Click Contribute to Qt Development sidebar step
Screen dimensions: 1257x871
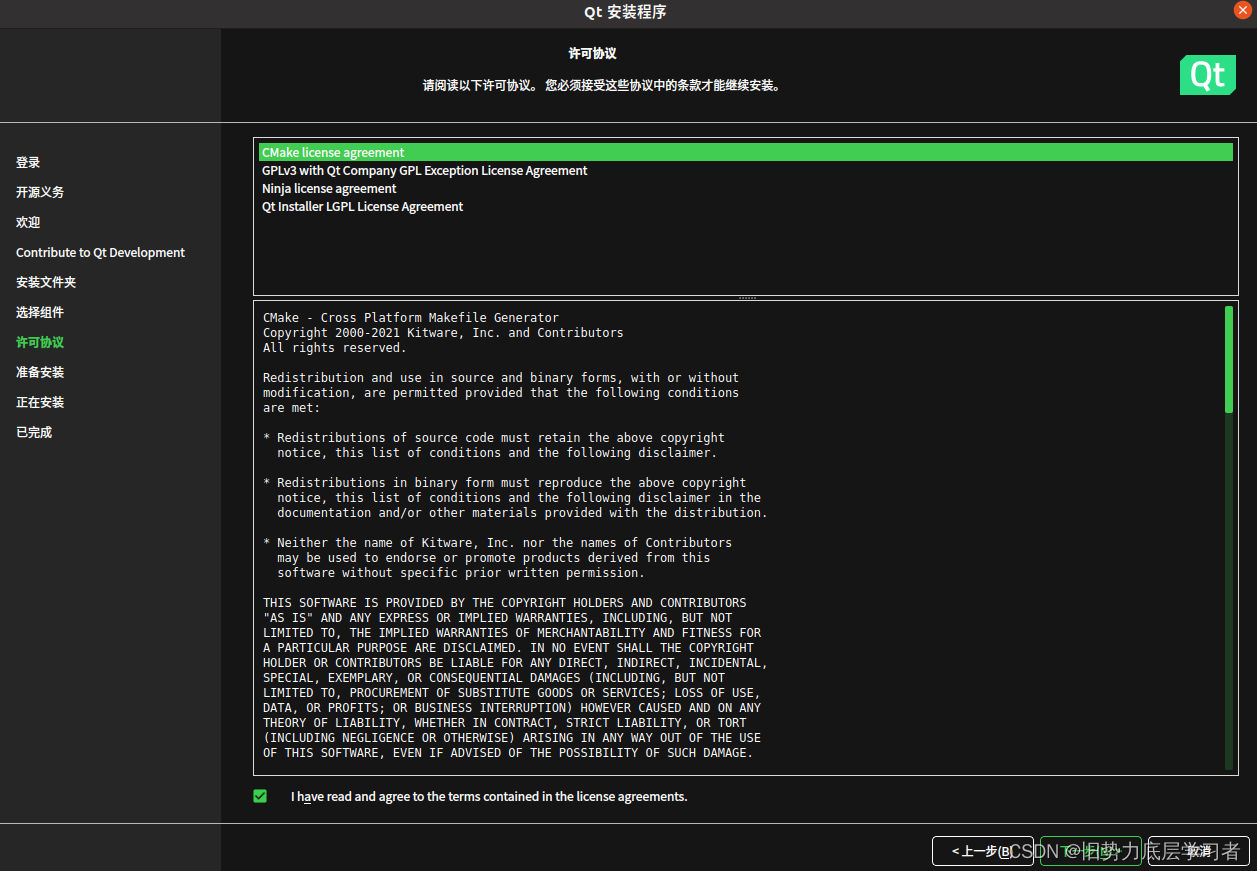click(x=100, y=252)
